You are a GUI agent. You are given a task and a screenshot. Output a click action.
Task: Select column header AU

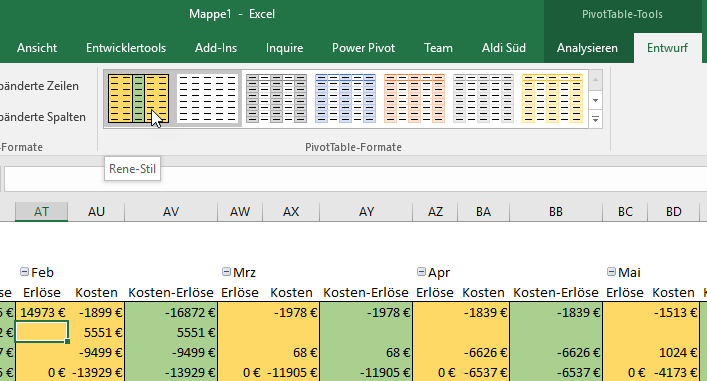click(96, 211)
